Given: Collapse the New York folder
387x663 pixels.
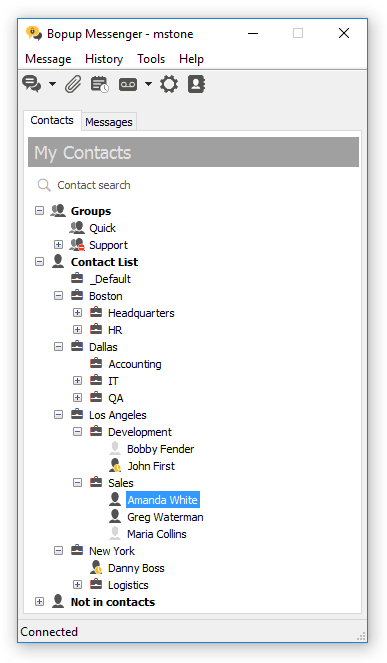Looking at the screenshot, I should click(x=58, y=551).
